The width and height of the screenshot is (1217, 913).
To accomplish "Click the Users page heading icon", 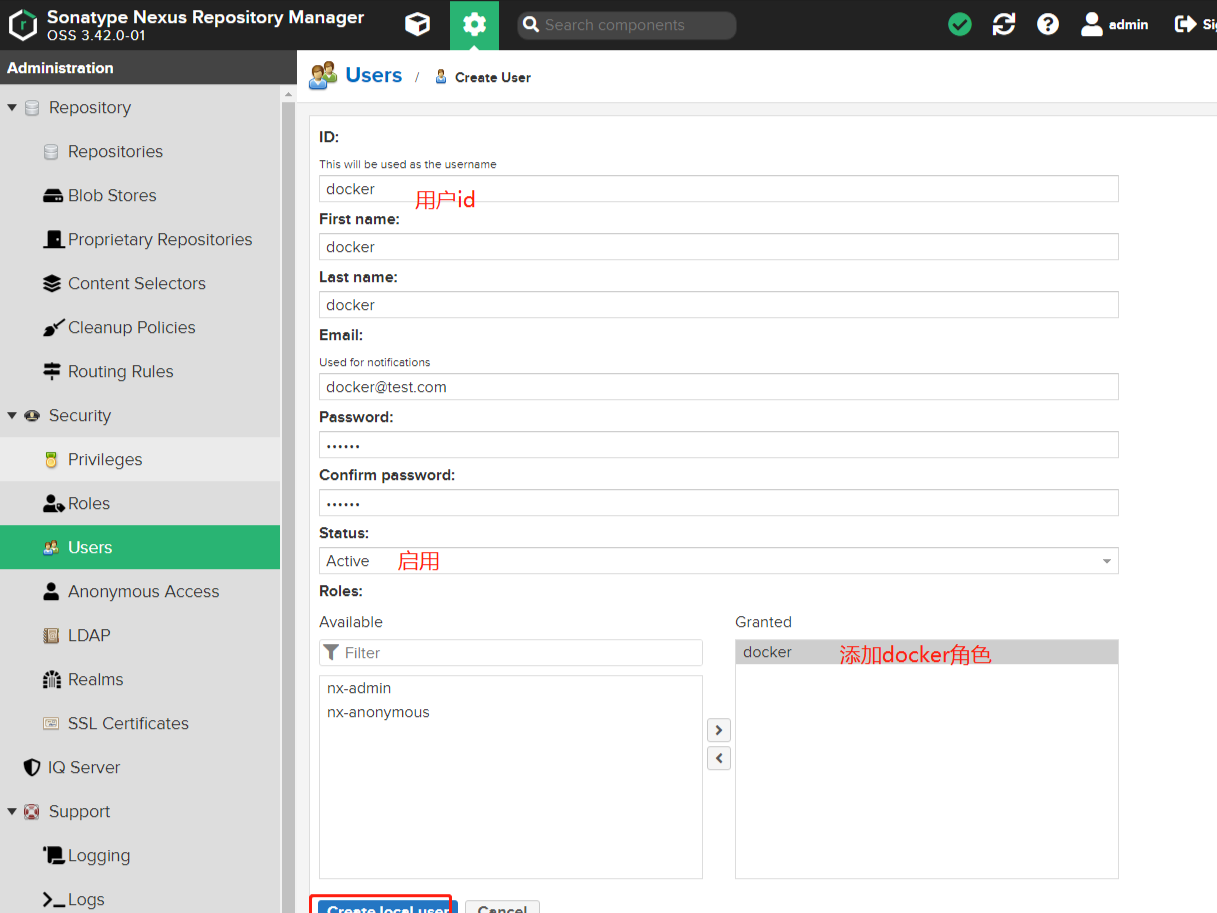I will (323, 76).
